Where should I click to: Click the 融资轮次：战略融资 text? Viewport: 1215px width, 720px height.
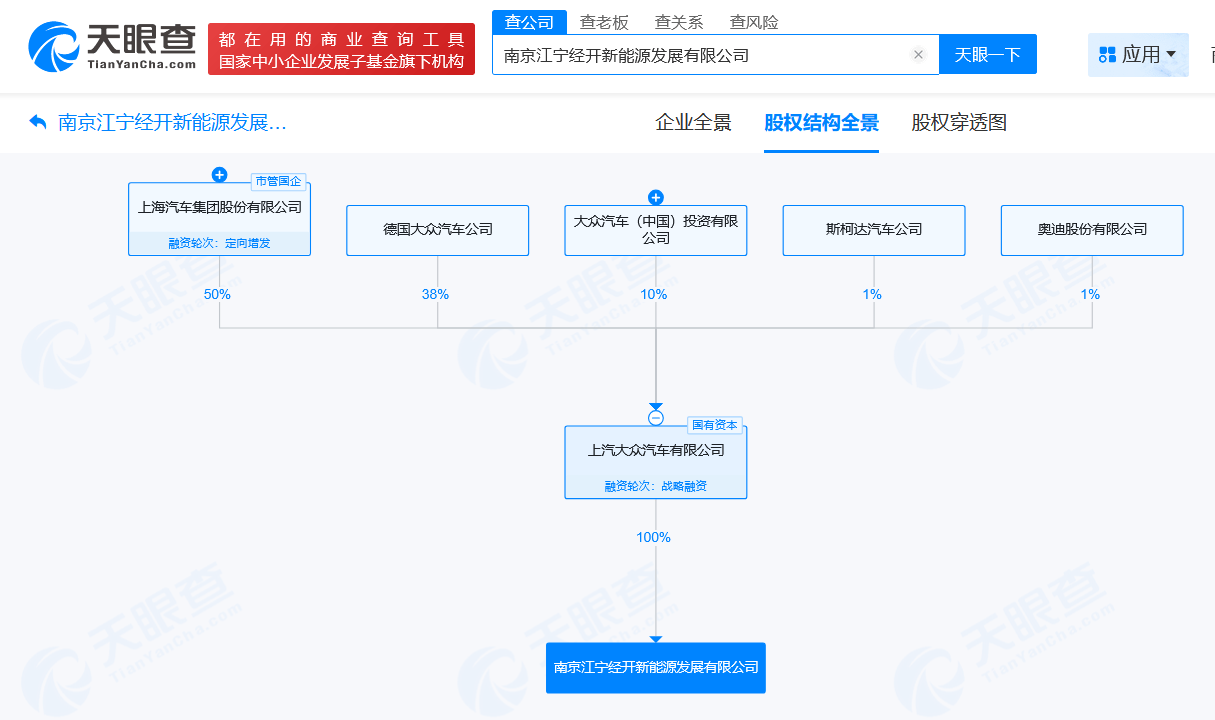tap(656, 486)
